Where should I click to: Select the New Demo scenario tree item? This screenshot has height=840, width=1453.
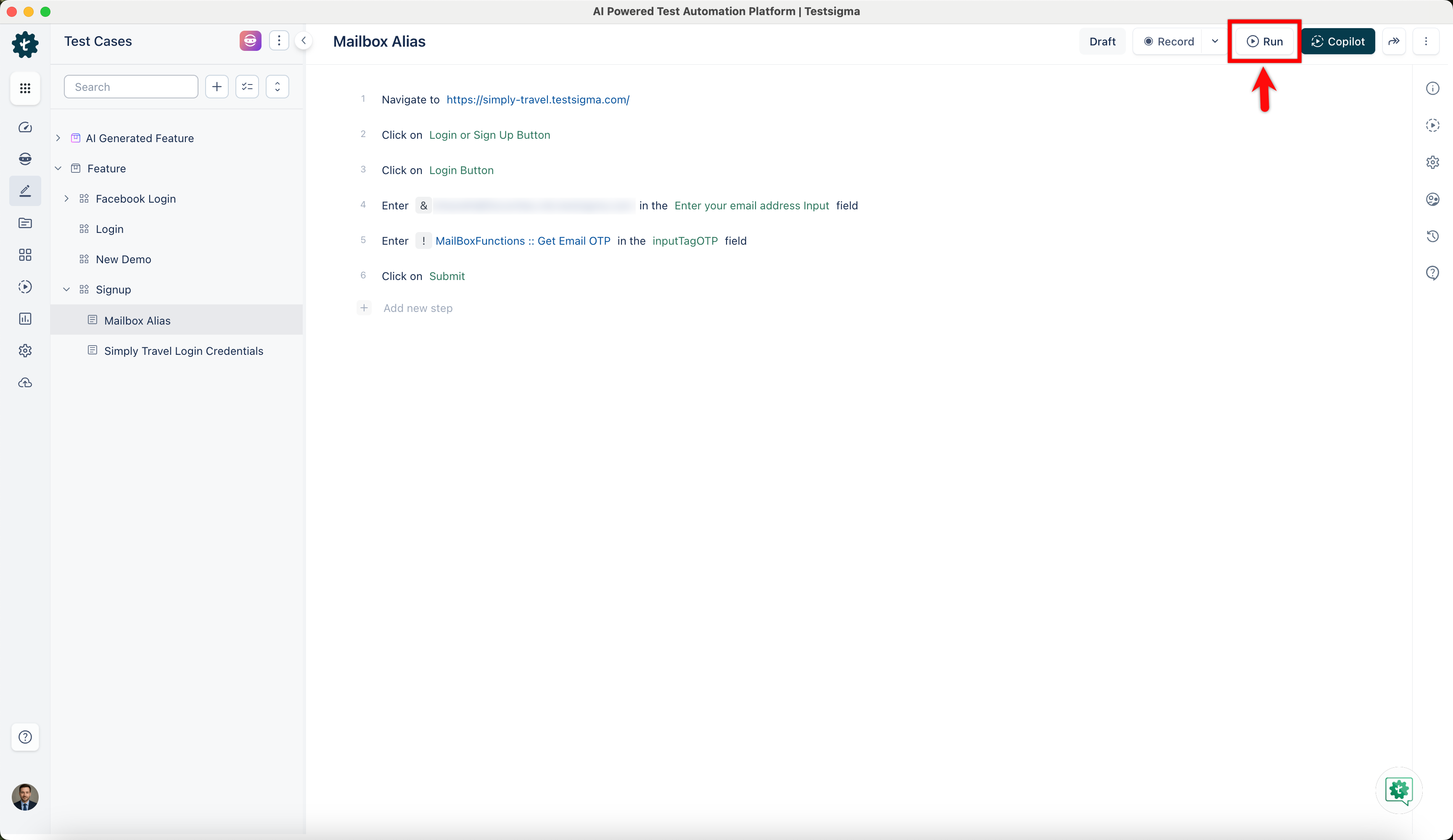123,259
